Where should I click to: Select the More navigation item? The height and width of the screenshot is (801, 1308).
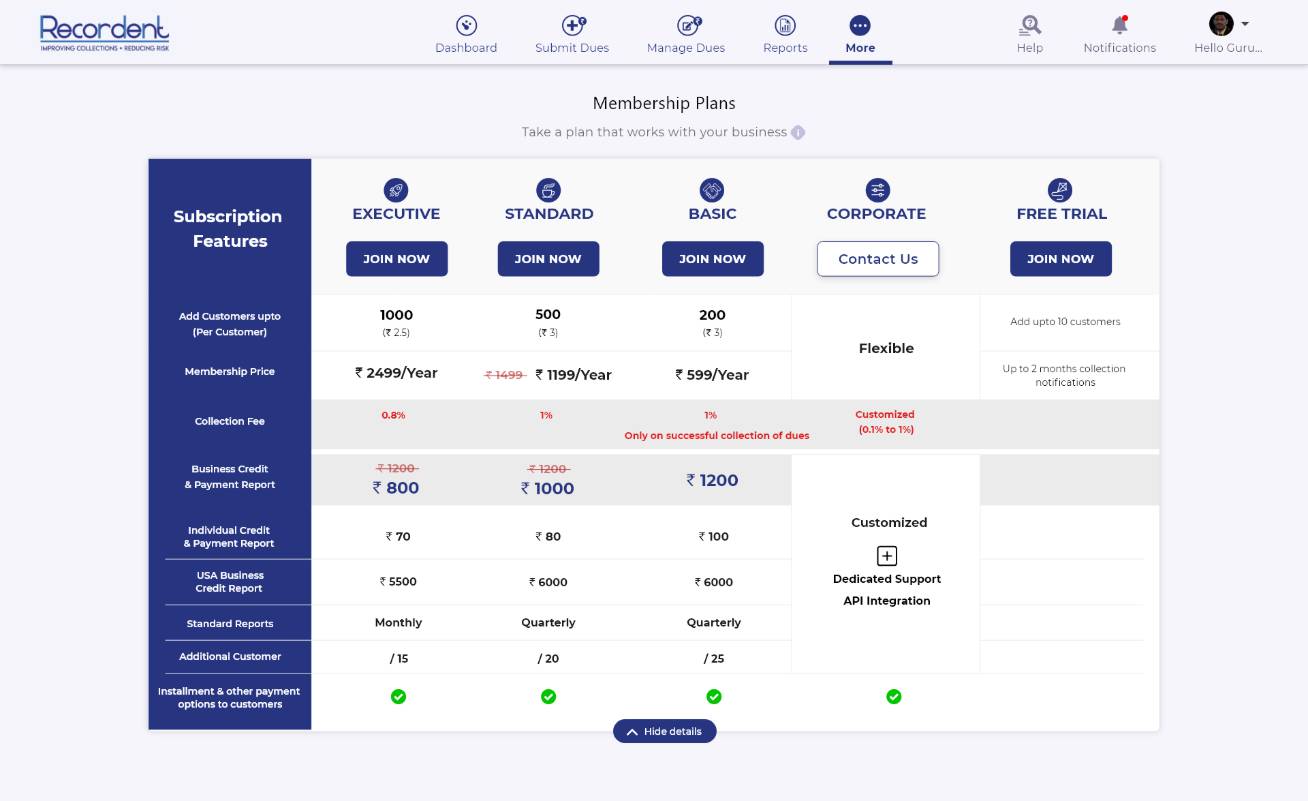[x=860, y=35]
